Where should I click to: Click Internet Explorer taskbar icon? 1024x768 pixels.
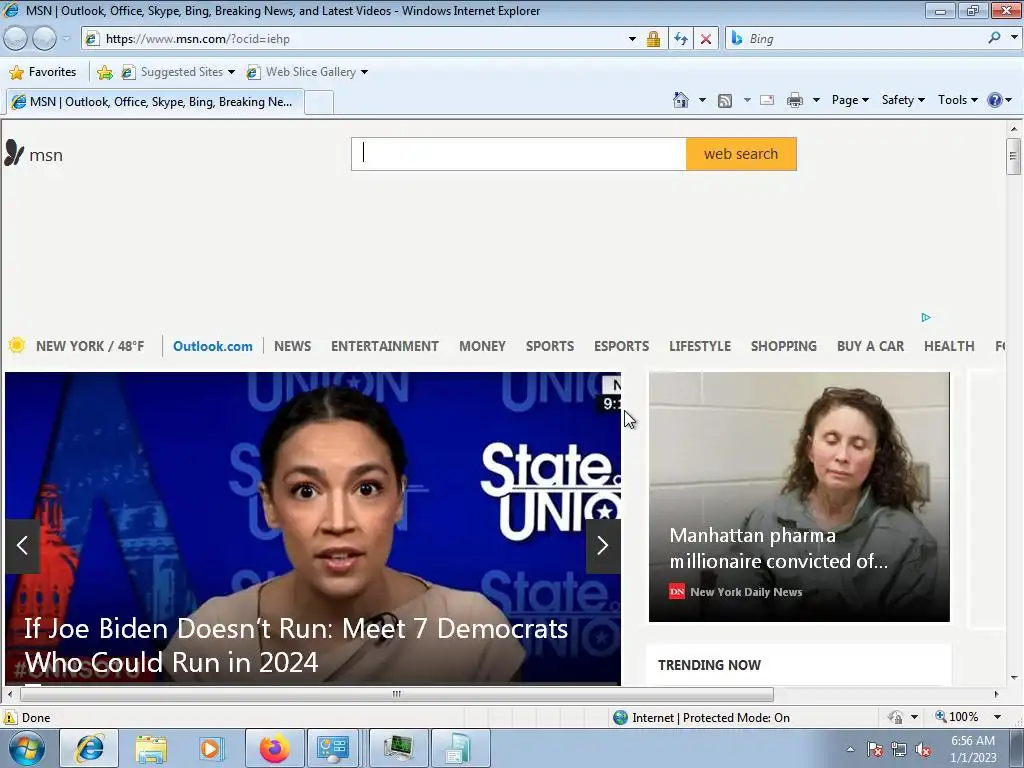point(89,748)
